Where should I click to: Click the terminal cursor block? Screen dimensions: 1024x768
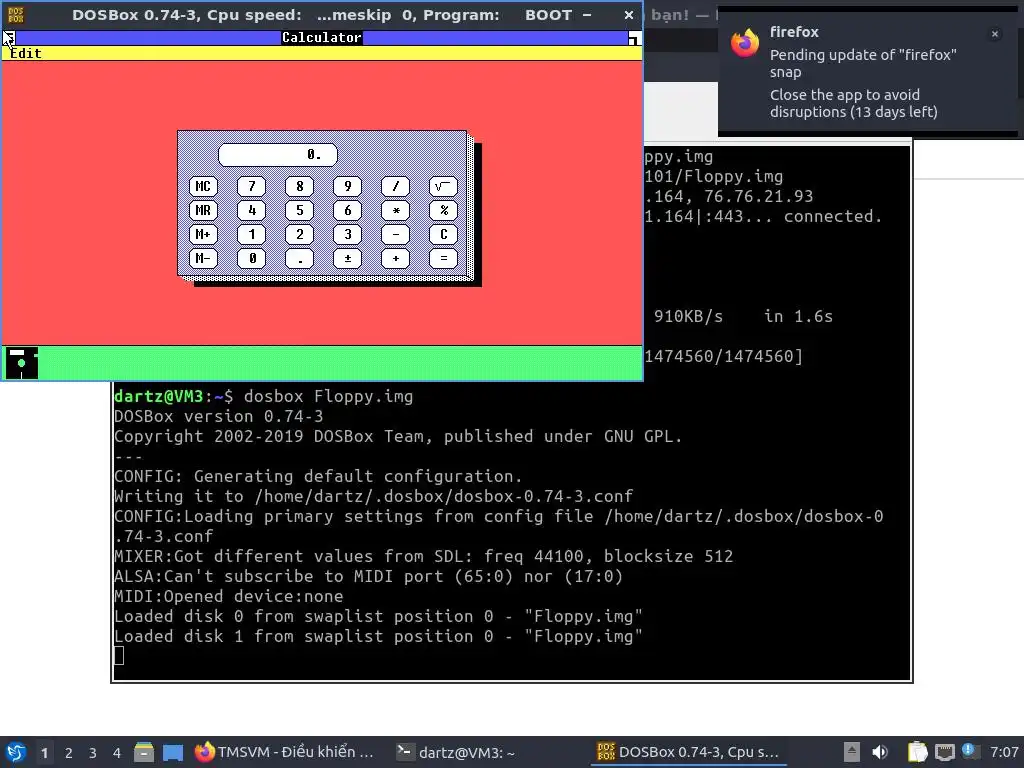pyautogui.click(x=119, y=656)
